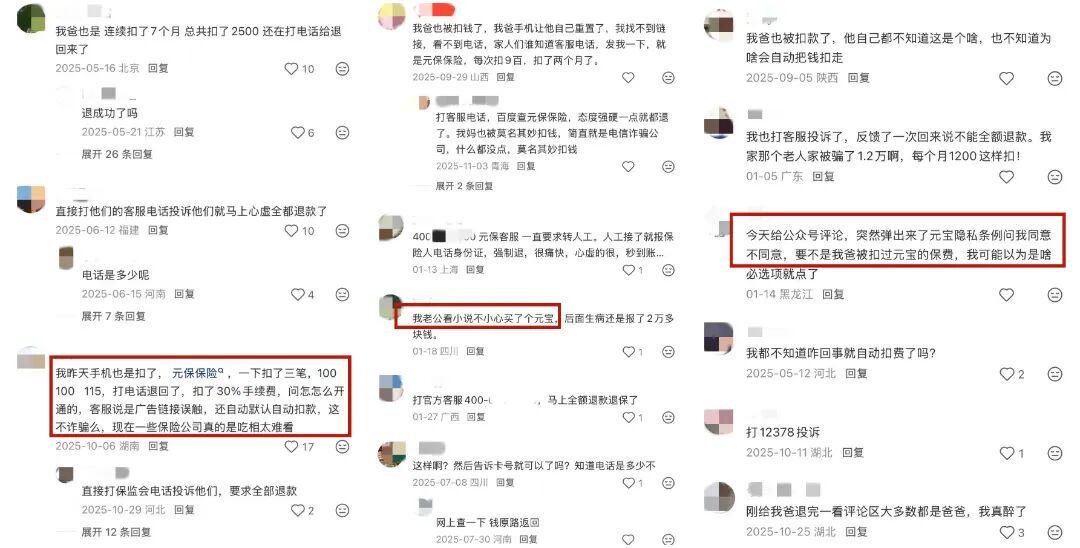Expand 展开 26 条回复
Screen dimensions: 1080x548
117,154
